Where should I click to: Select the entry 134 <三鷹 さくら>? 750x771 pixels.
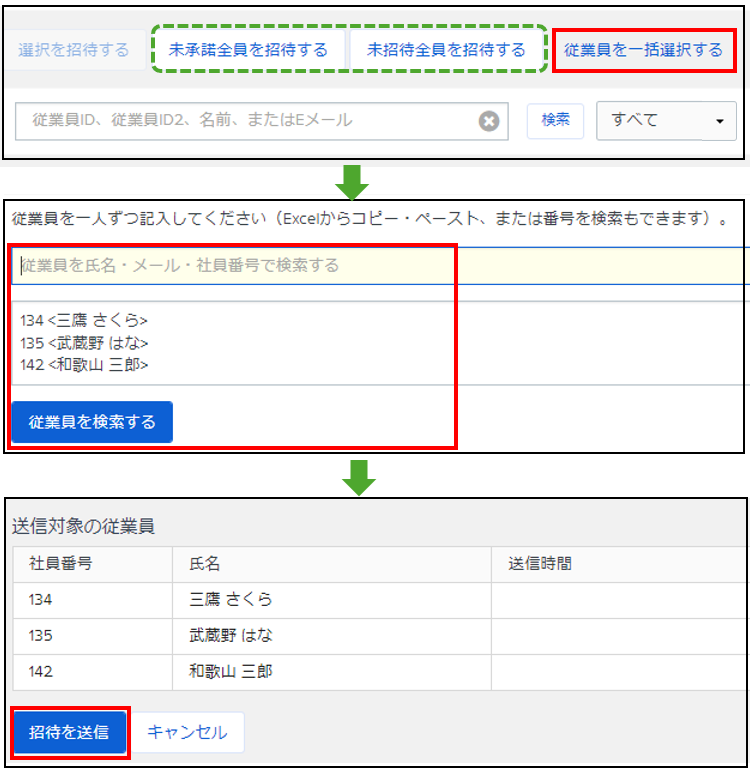pyautogui.click(x=84, y=320)
